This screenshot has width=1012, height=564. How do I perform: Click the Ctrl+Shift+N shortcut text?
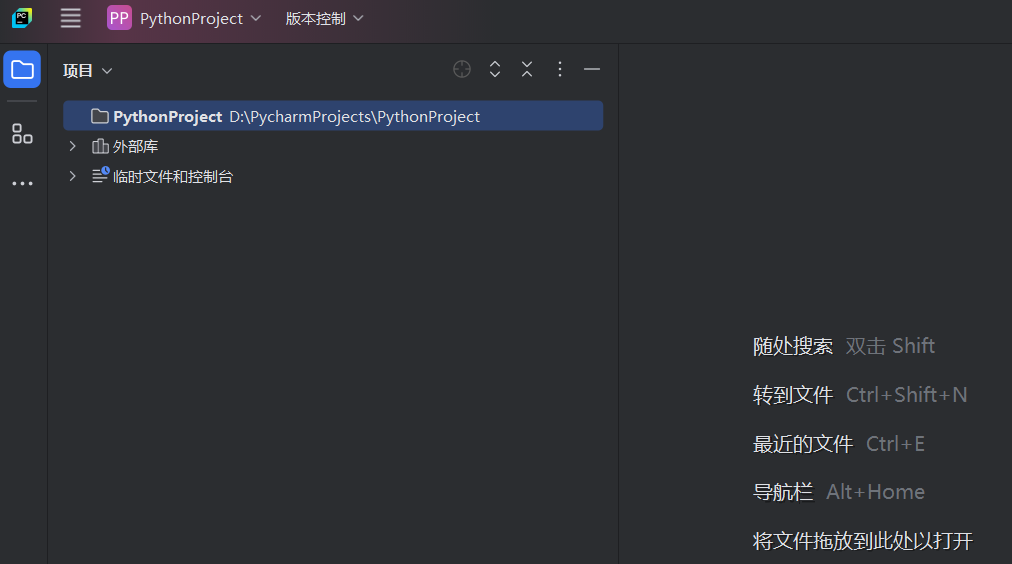tap(907, 395)
